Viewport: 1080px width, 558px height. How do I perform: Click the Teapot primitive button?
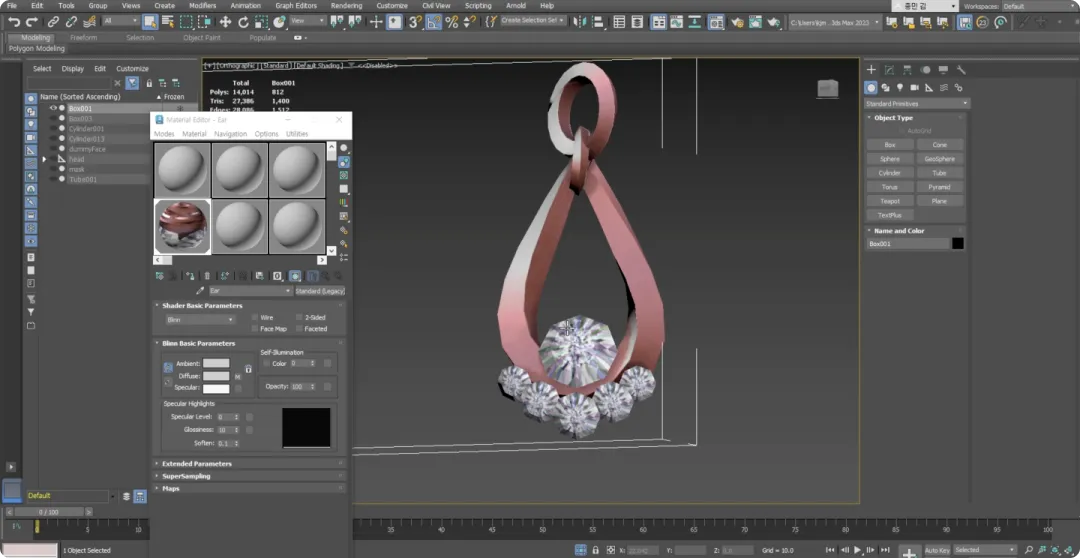tap(890, 201)
